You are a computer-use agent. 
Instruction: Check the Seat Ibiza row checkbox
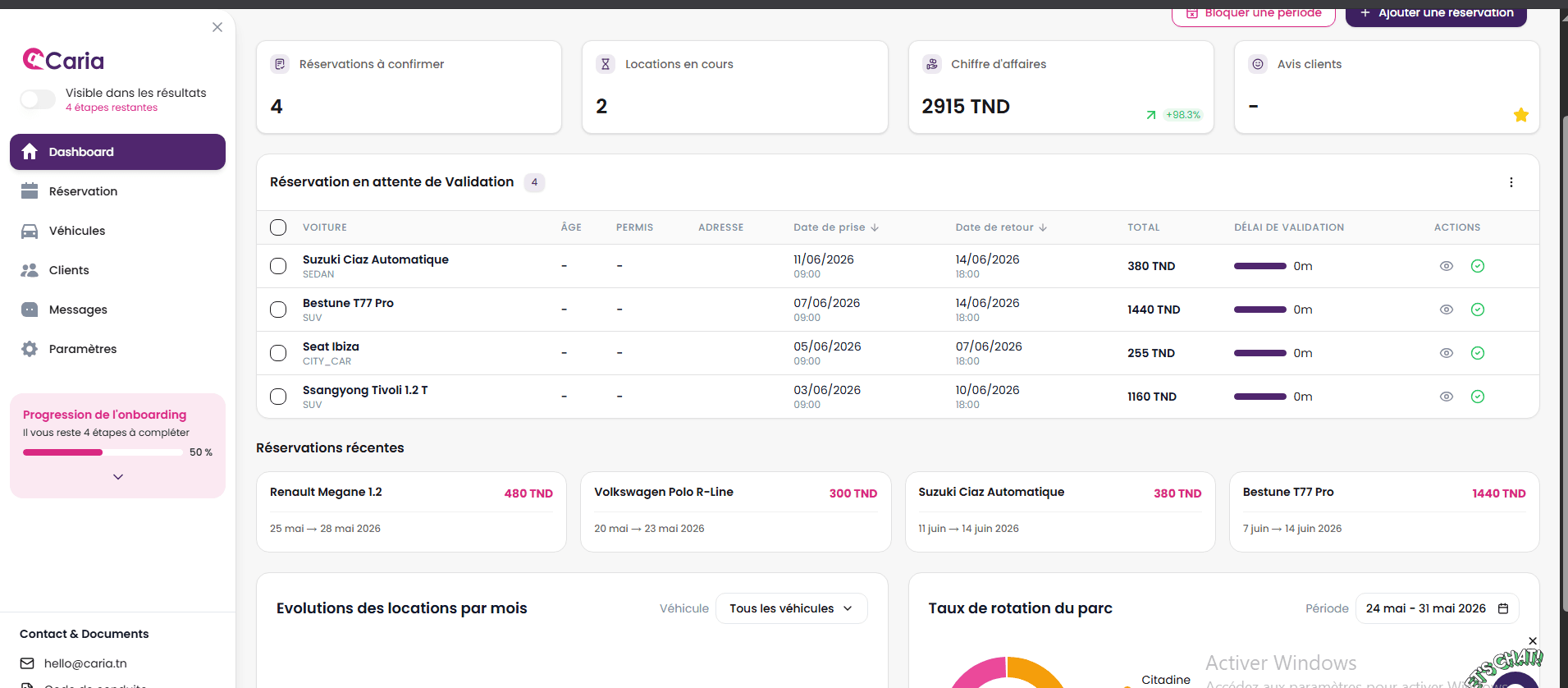278,353
